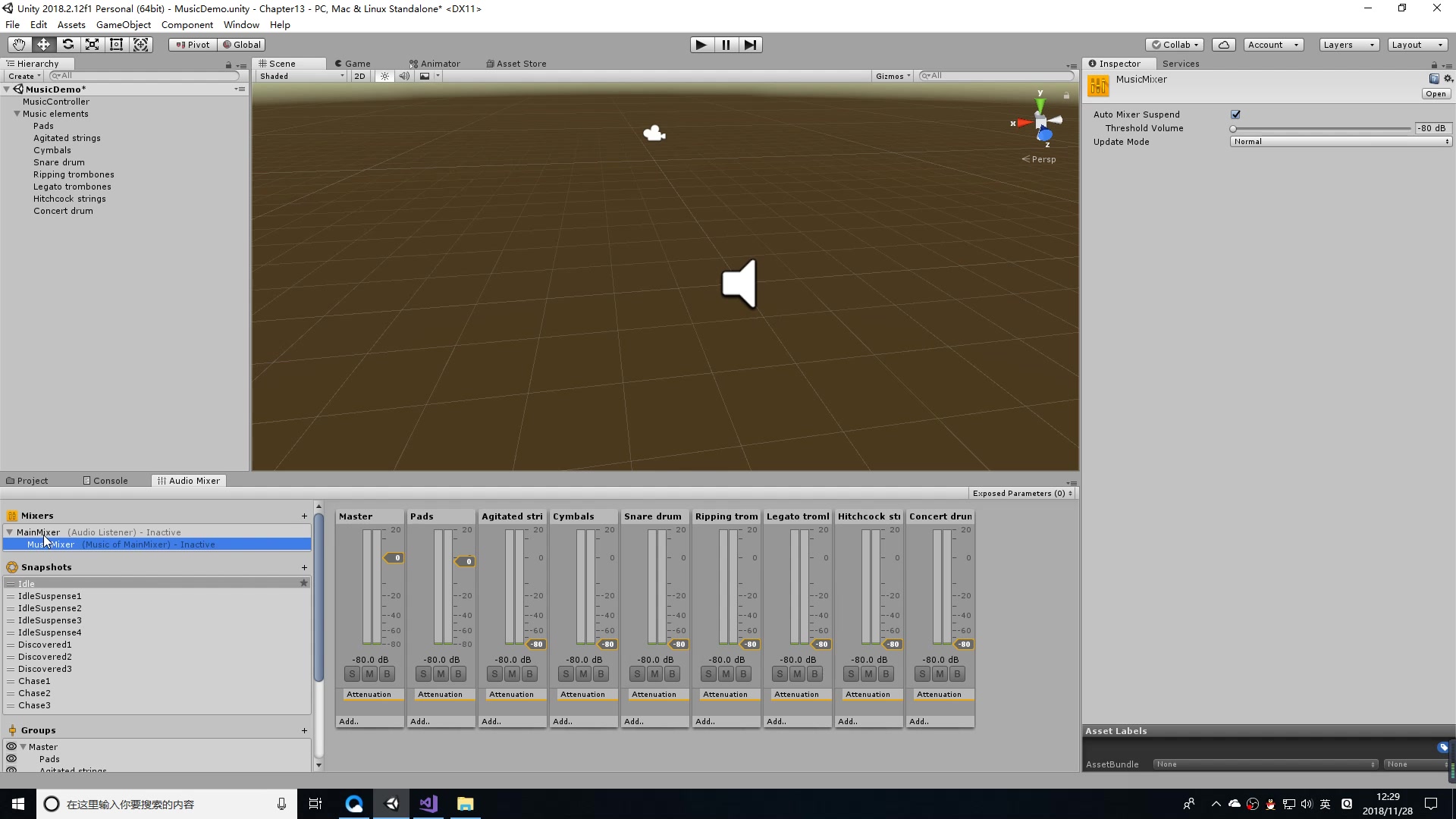Click the cloud services icon
1456x819 pixels.
tap(1223, 45)
